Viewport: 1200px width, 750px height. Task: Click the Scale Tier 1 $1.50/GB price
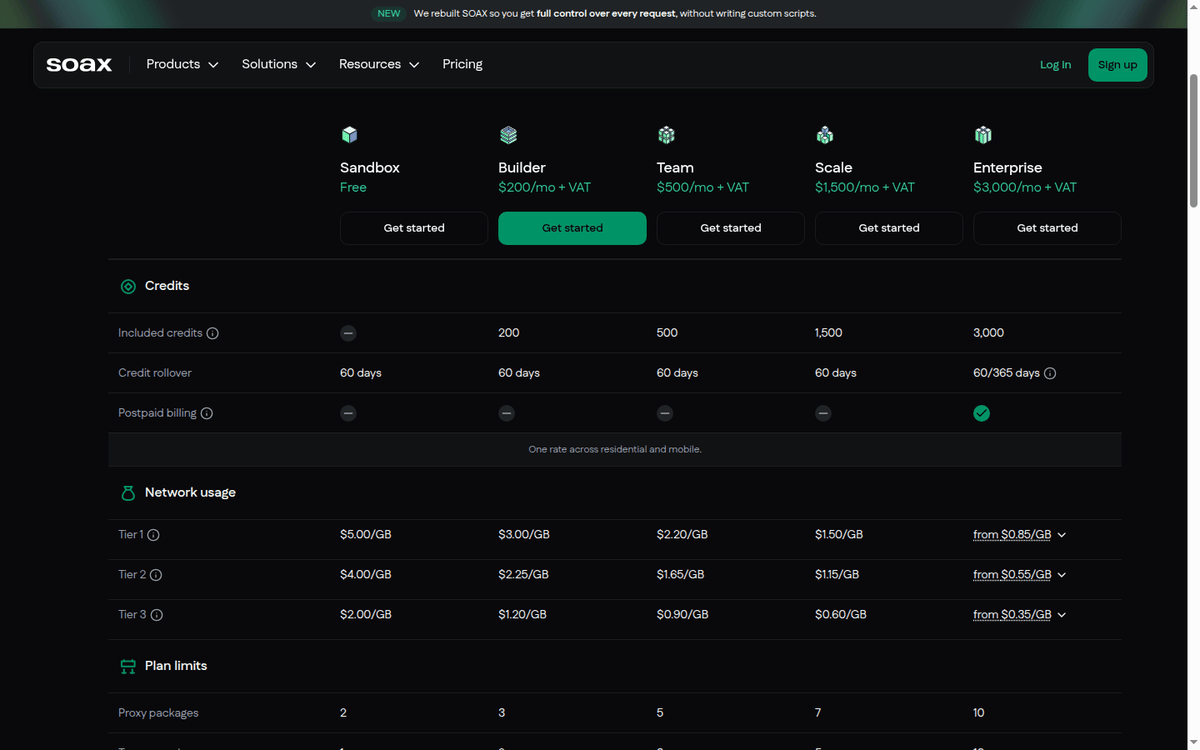pyautogui.click(x=839, y=535)
